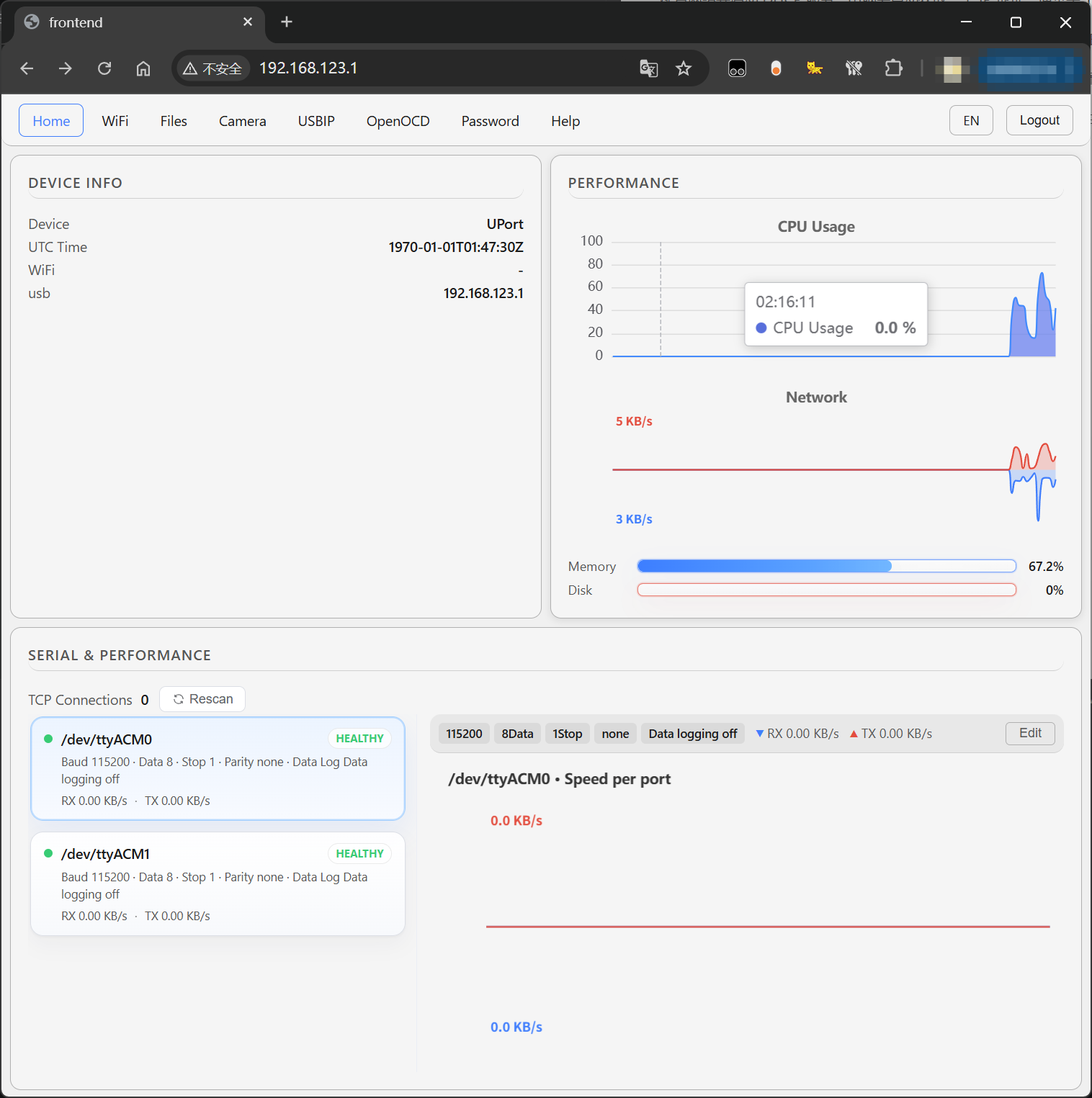The image size is (1092, 1098).
Task: Click the UPort device name
Action: click(x=505, y=224)
